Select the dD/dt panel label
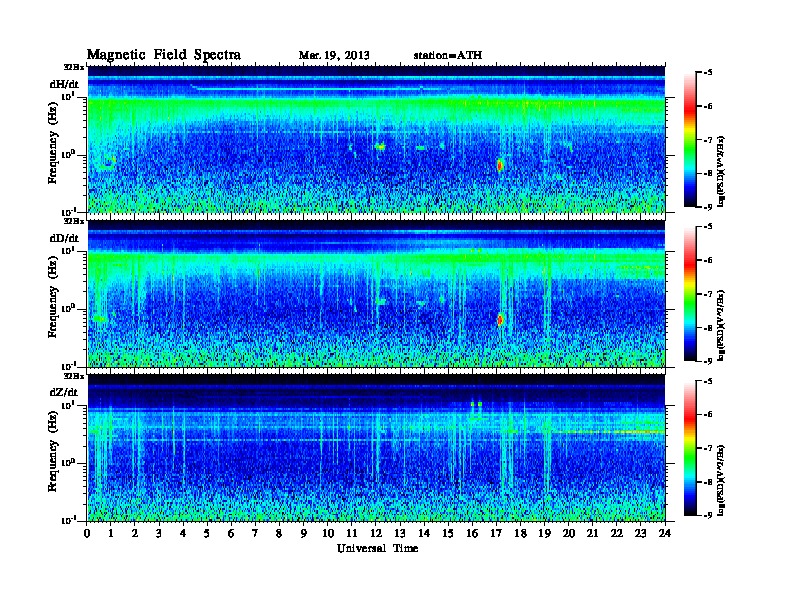The width and height of the screenshot is (792, 612). (x=64, y=238)
